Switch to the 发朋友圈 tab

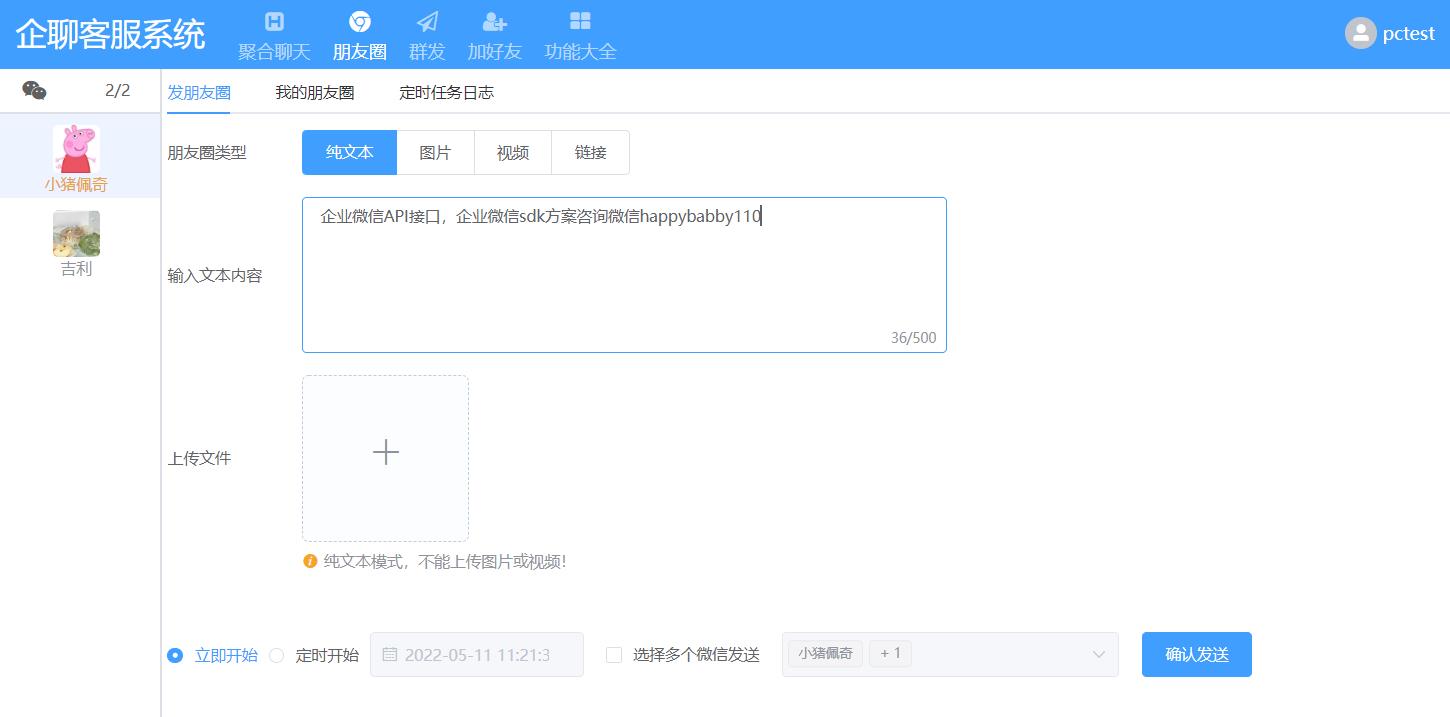pyautogui.click(x=199, y=92)
